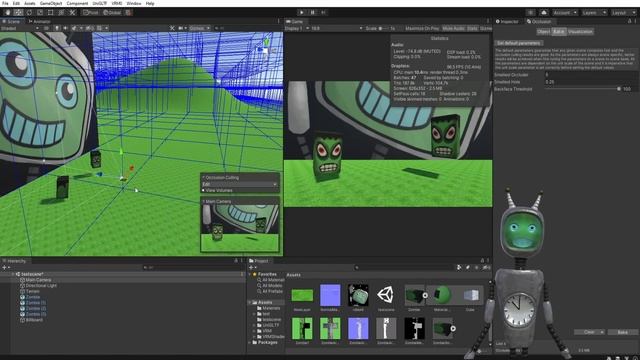This screenshot has height=360, width=640.
Task: Toggle grid snapping icon after Global
Action: click(x=128, y=13)
